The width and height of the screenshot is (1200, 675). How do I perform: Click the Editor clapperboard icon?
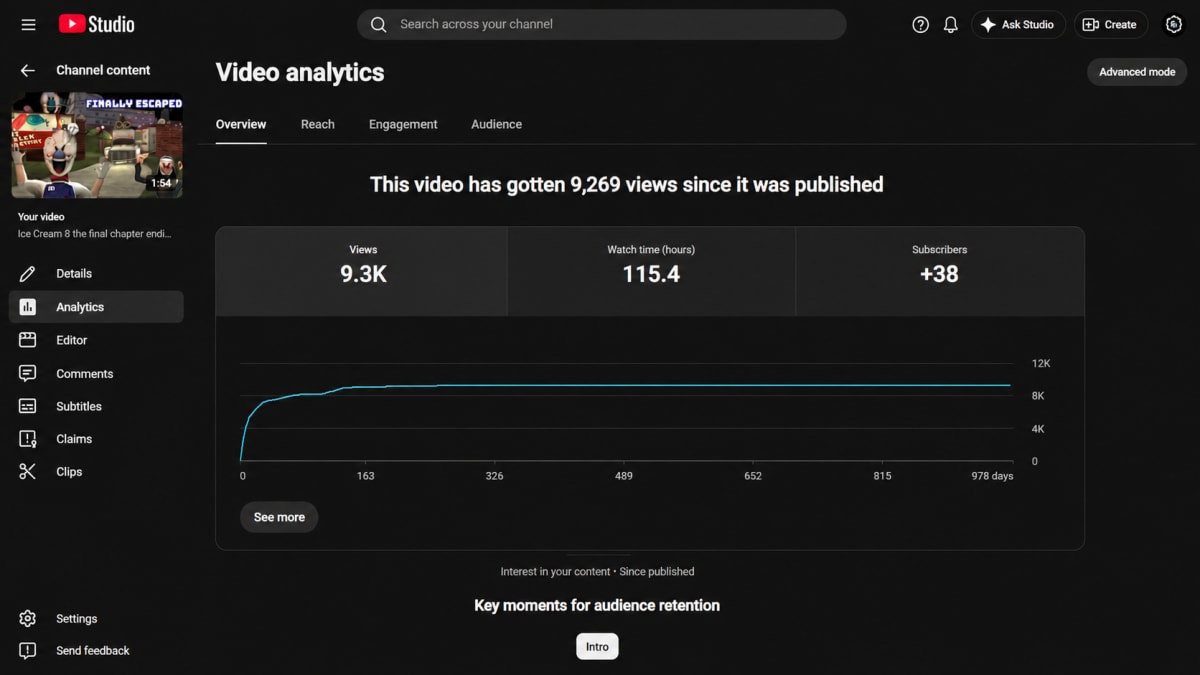click(x=28, y=340)
